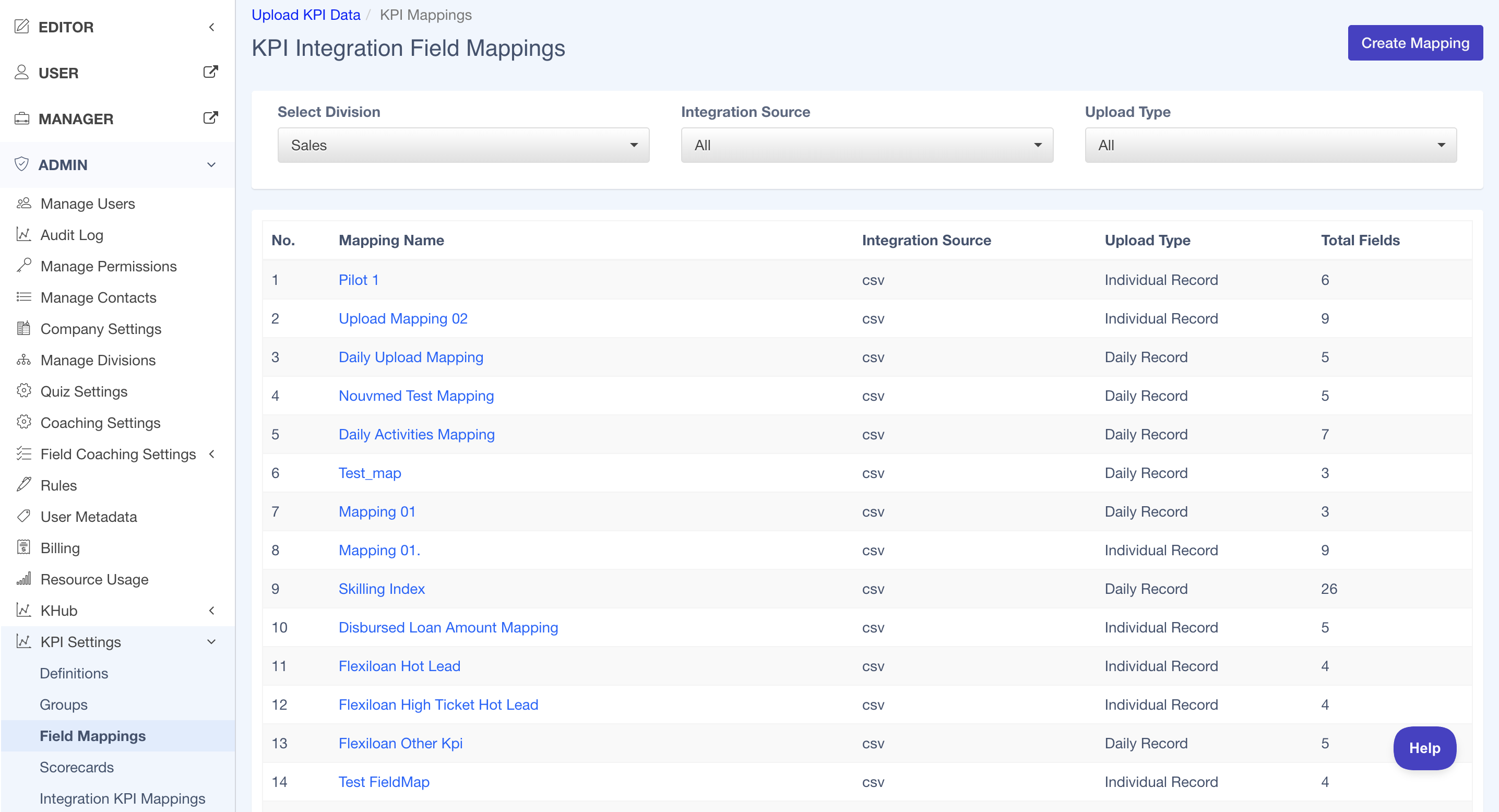The width and height of the screenshot is (1499, 812).
Task: Click the Quiz Settings gear icon
Action: coord(23,391)
